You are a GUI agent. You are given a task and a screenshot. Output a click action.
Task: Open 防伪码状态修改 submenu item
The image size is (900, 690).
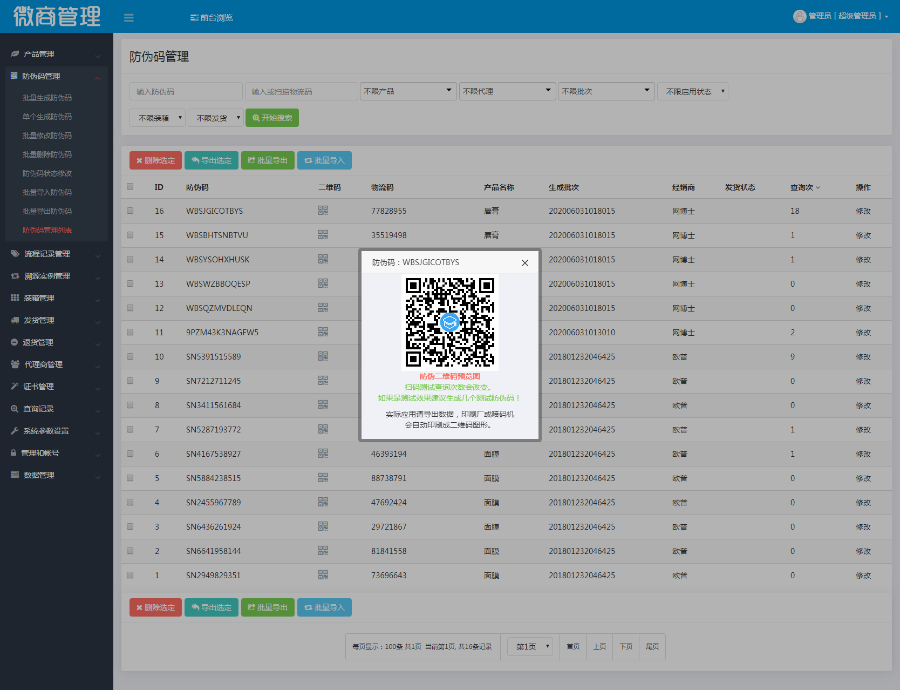(x=47, y=173)
